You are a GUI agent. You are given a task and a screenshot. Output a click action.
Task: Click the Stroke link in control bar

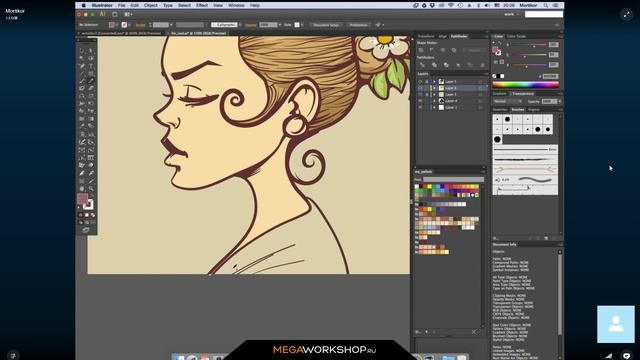click(140, 25)
